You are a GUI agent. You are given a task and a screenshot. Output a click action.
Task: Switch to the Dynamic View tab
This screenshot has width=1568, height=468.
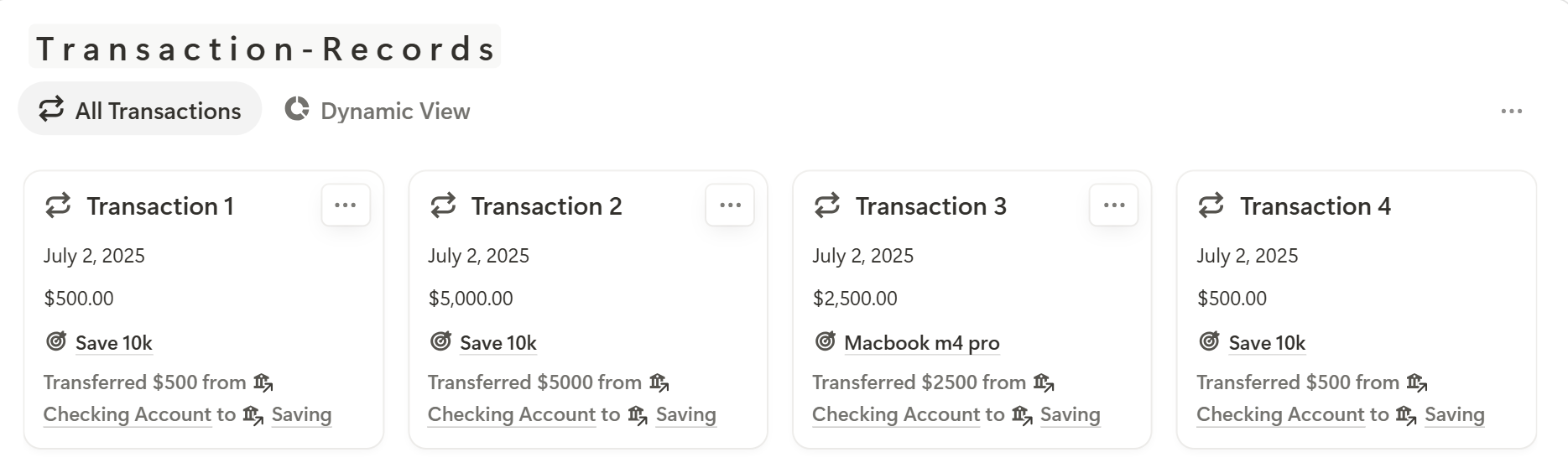point(378,110)
